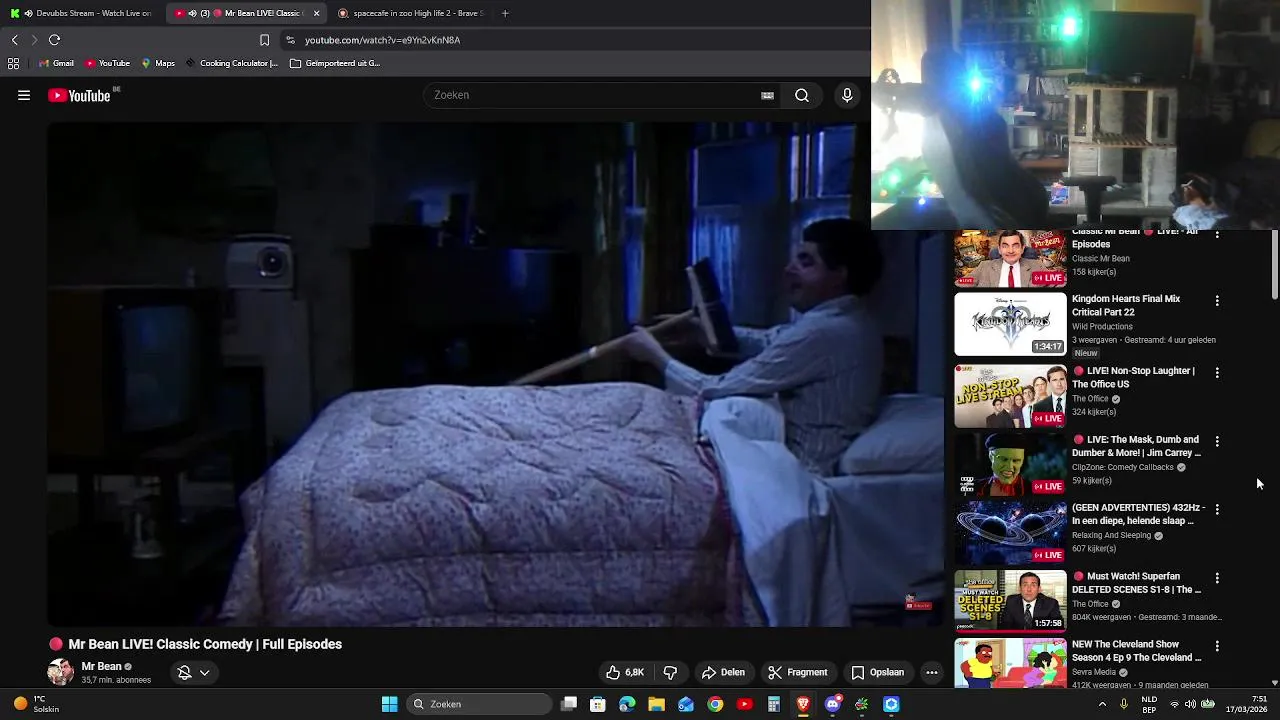
Task: Open Geïmporteerd bookmarks folder
Action: pyautogui.click(x=335, y=63)
